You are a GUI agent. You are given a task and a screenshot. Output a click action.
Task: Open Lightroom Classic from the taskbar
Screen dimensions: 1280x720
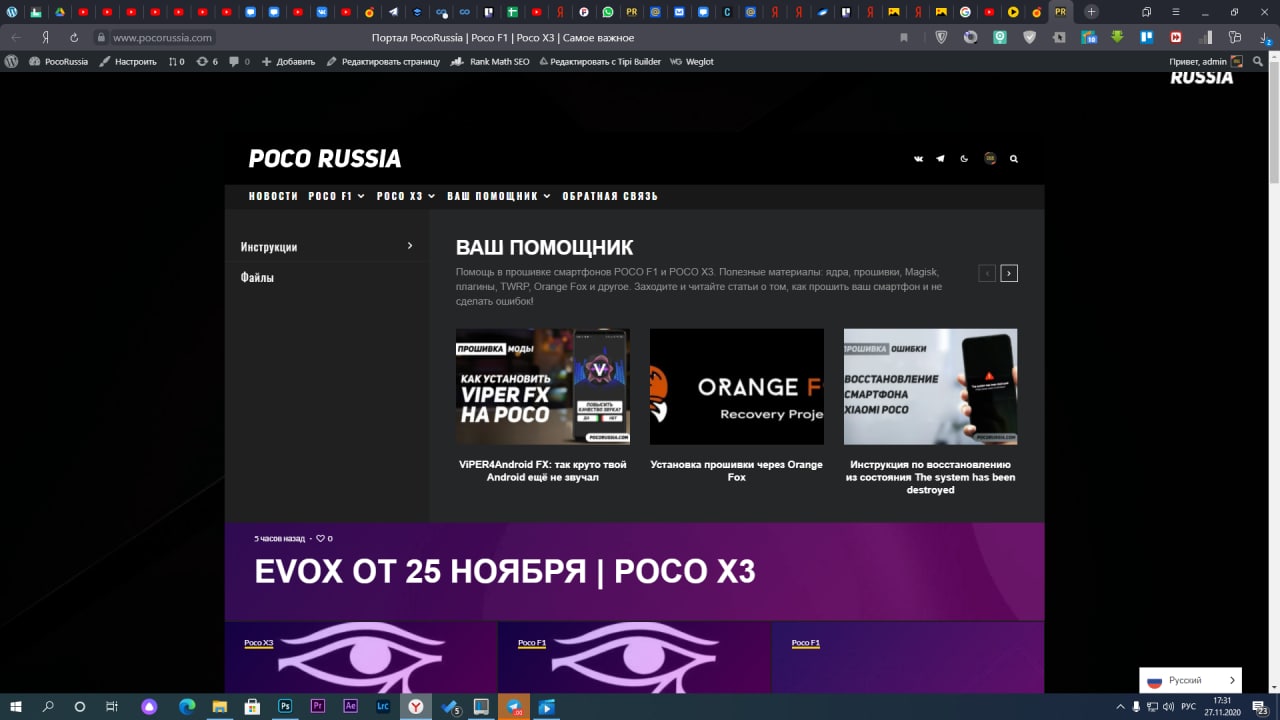(383, 707)
